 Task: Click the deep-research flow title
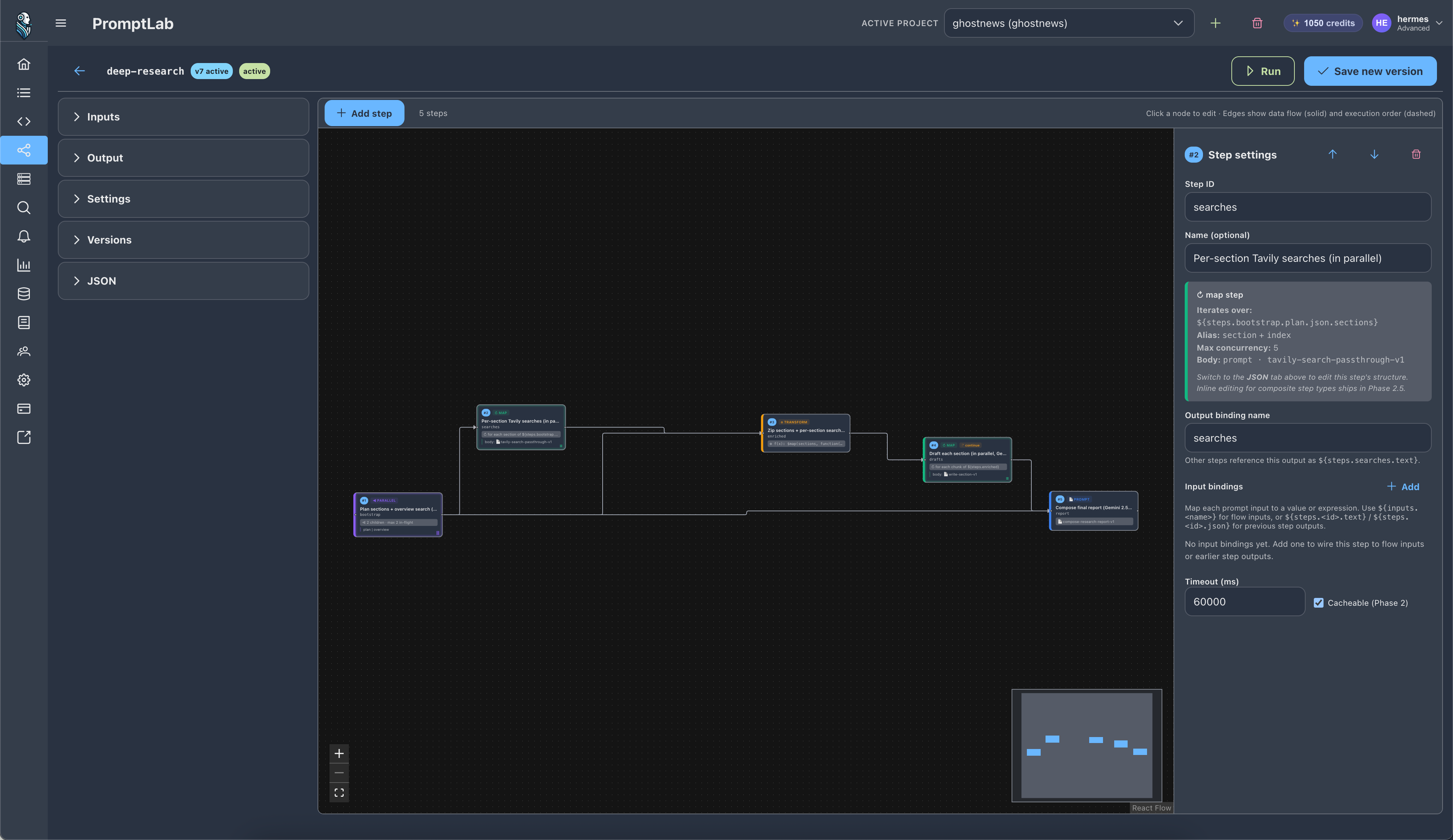[145, 71]
